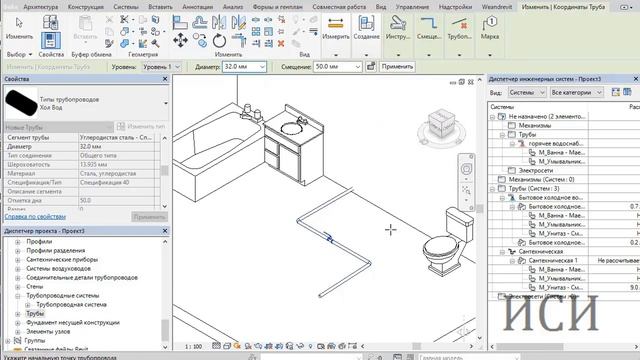The width and height of the screenshot is (640, 360).
Task: Click Применить button in Свойства panel
Action: point(149,217)
